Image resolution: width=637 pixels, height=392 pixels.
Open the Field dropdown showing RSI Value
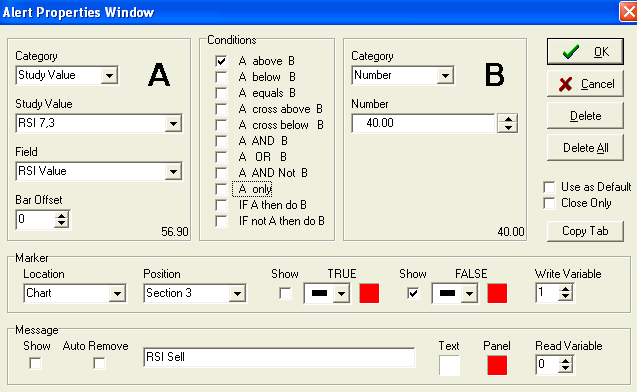173,171
